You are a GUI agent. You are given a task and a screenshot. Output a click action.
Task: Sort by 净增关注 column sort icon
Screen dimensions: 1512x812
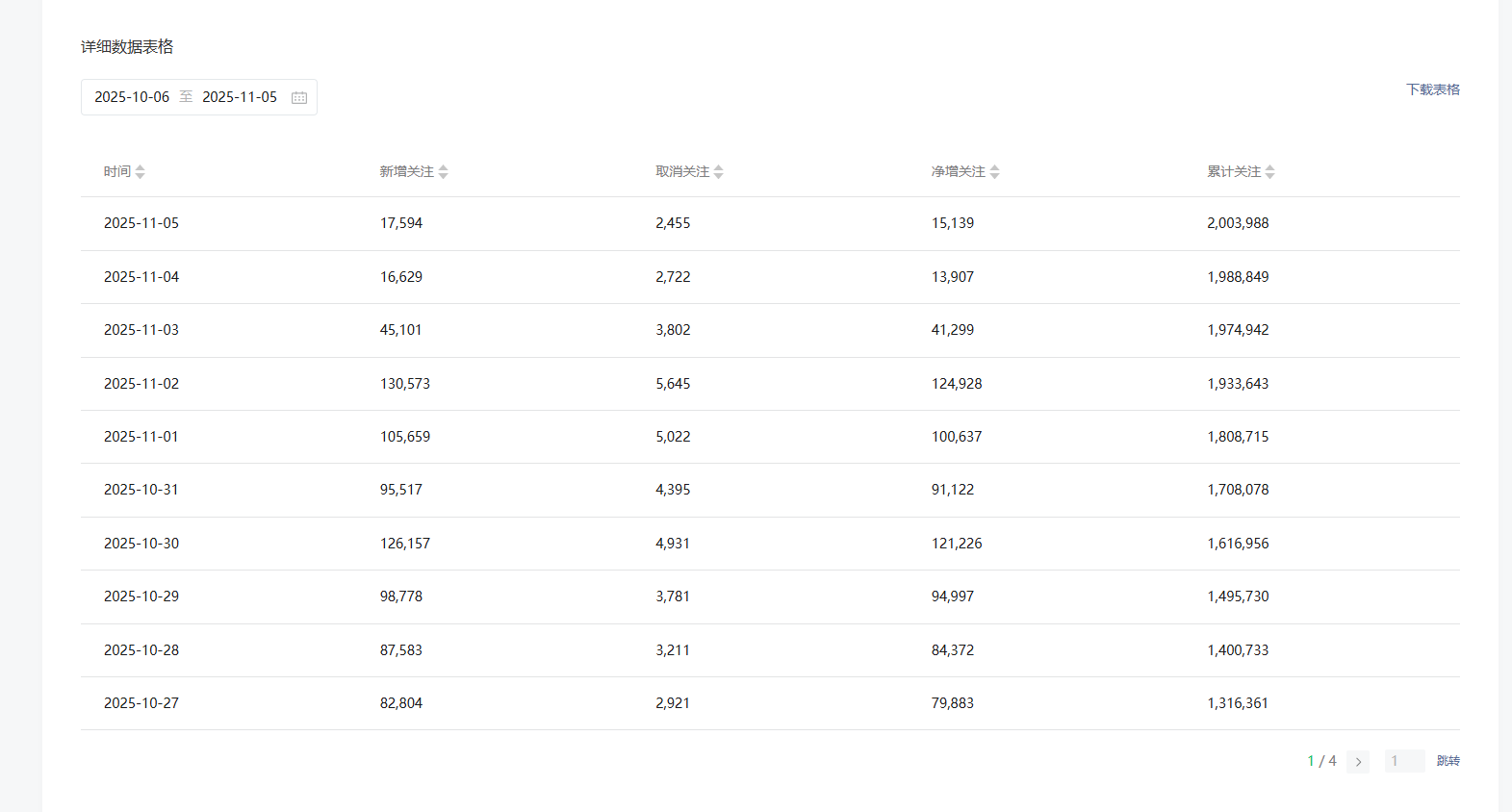pyautogui.click(x=995, y=171)
